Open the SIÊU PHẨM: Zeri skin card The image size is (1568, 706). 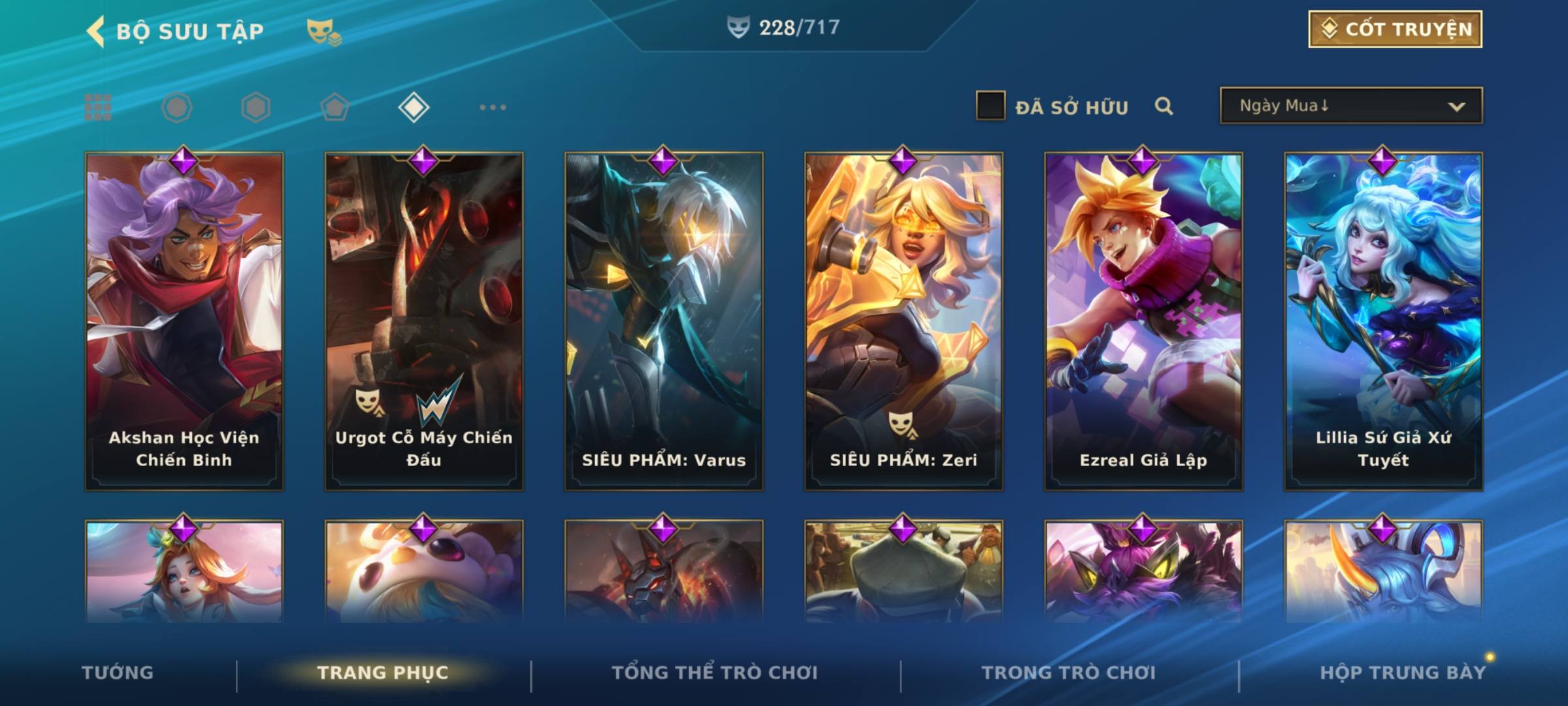(x=904, y=321)
